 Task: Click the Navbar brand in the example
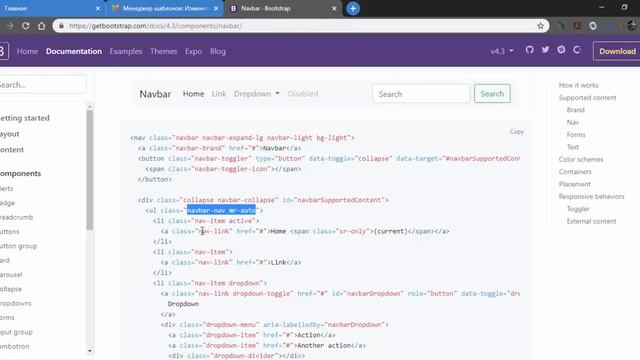point(155,94)
